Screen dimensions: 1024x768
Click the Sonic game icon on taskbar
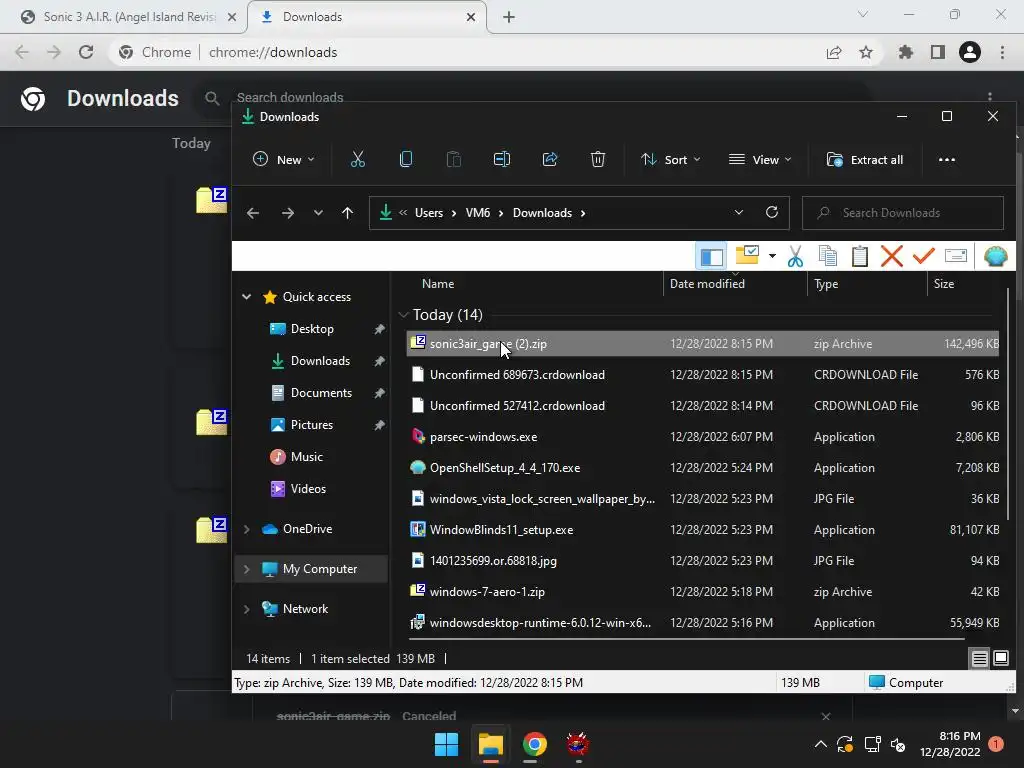click(577, 744)
